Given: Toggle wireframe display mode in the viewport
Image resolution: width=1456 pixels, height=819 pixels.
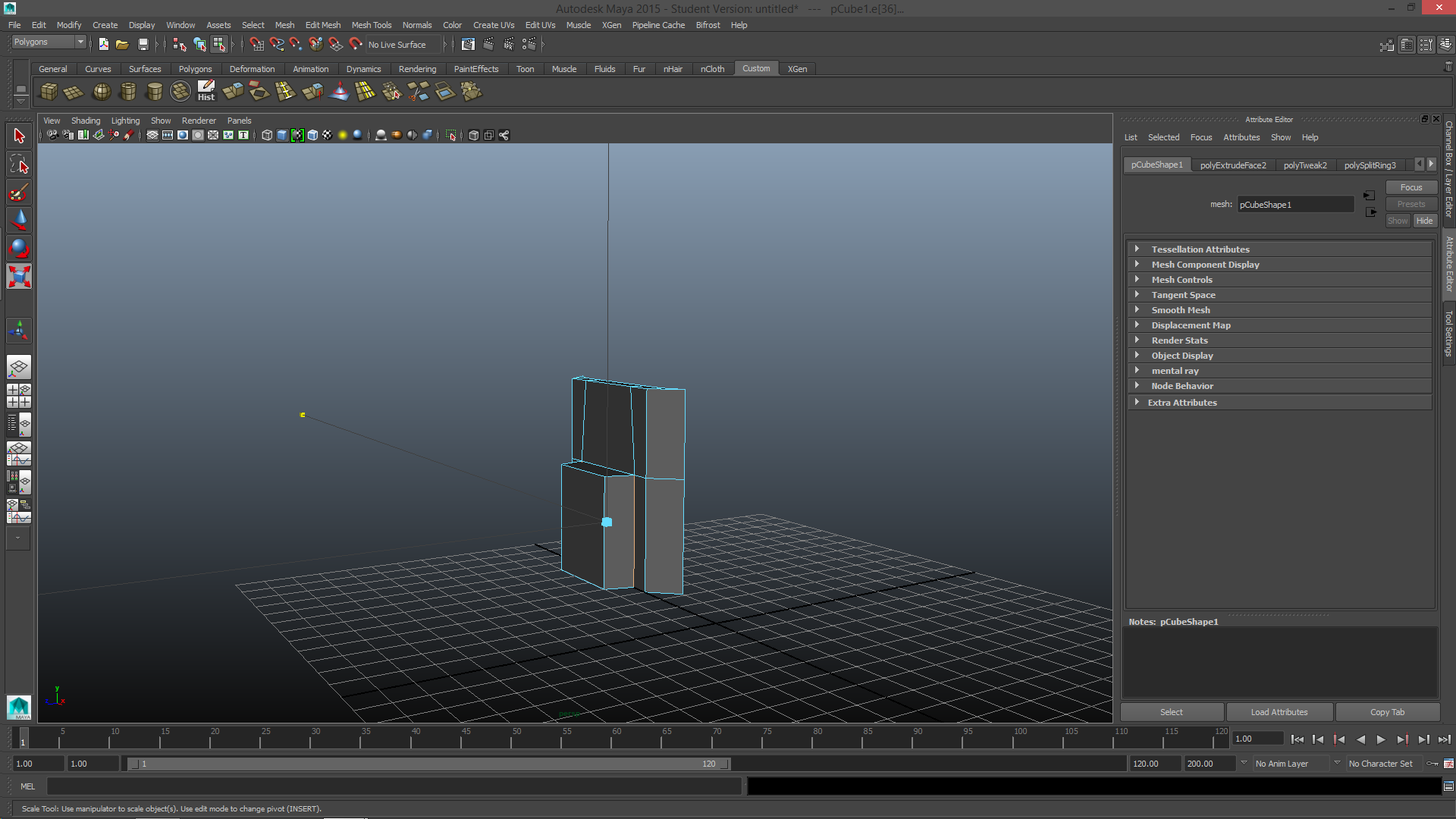Looking at the screenshot, I should pos(267,135).
